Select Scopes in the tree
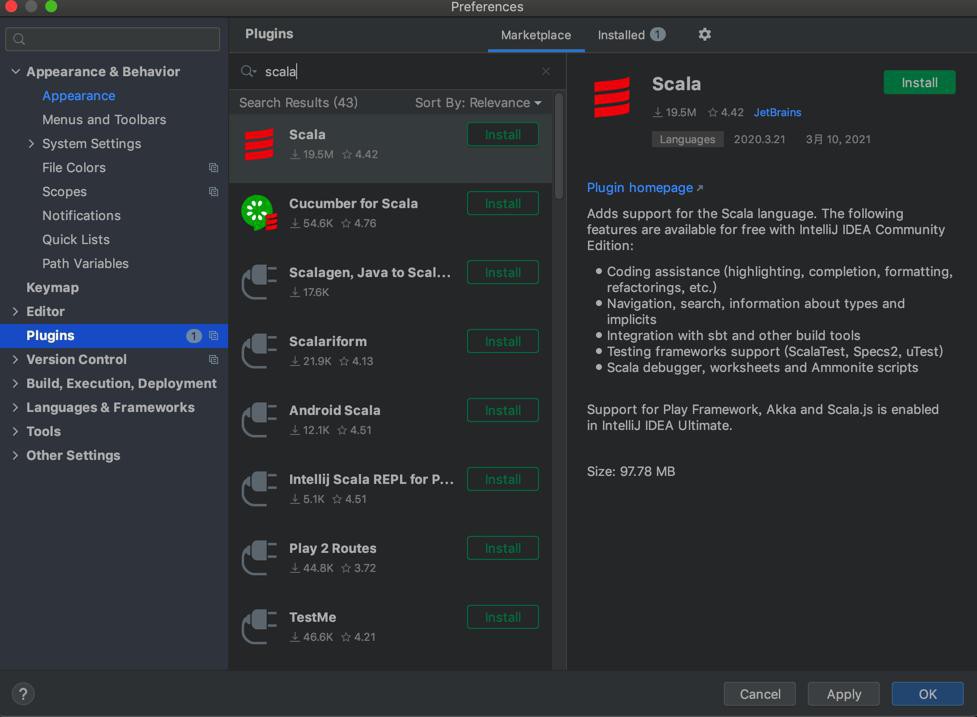The image size is (977, 717). tap(64, 192)
